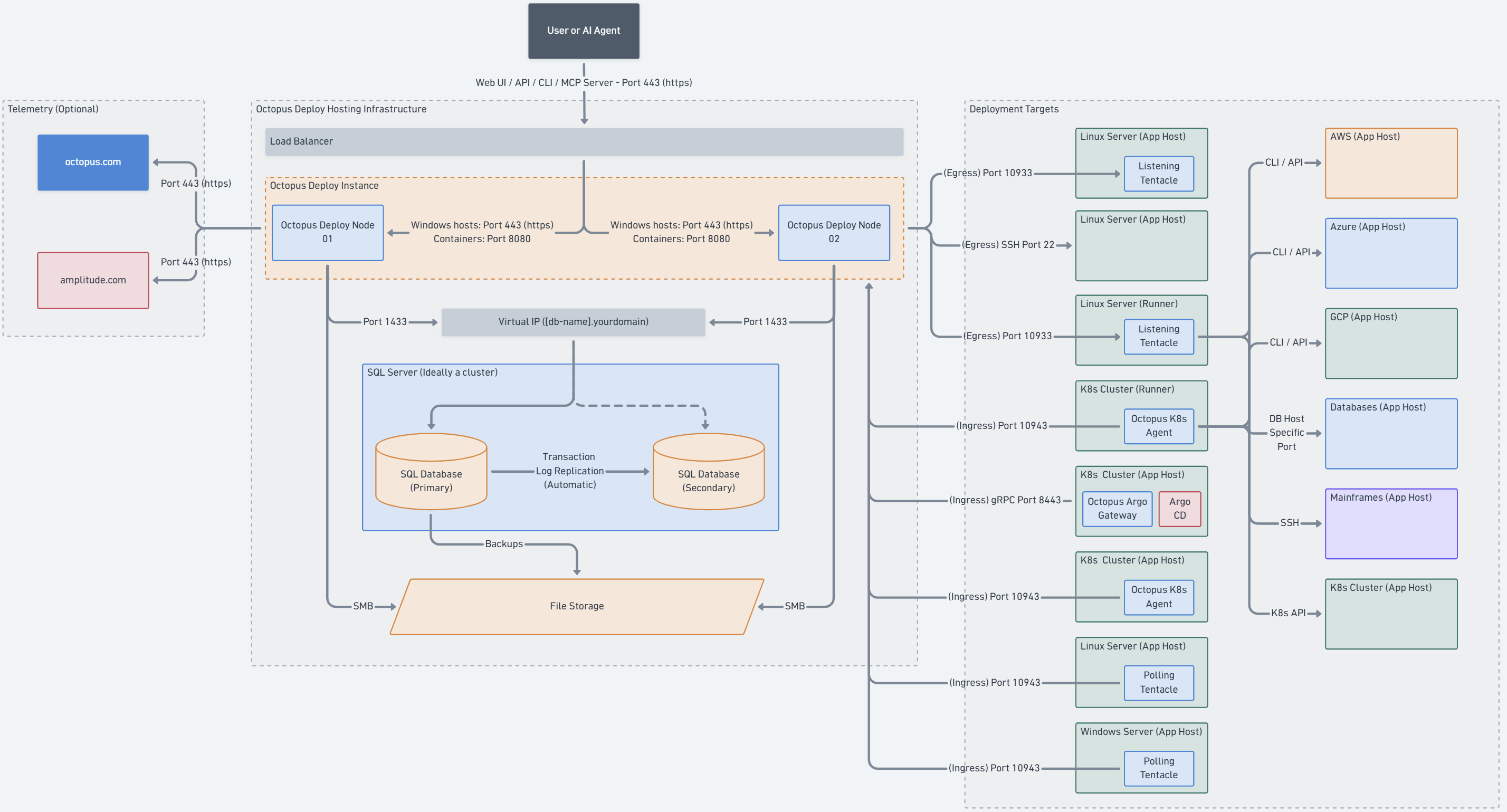Viewport: 1507px width, 812px height.
Task: Click '(Egress) Port 10933' label leading to Linux Server (Runner)
Action: (x=1007, y=337)
